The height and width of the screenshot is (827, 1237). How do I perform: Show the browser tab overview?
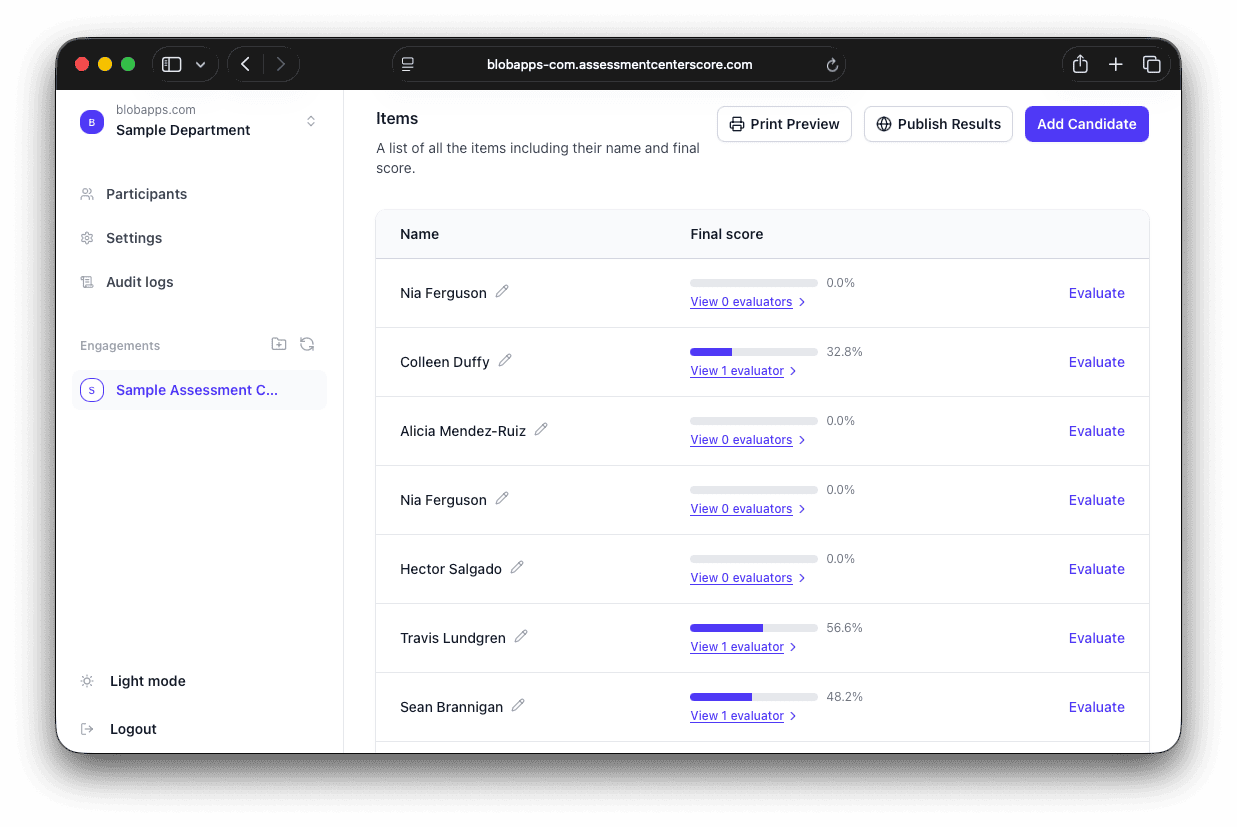coord(1152,64)
